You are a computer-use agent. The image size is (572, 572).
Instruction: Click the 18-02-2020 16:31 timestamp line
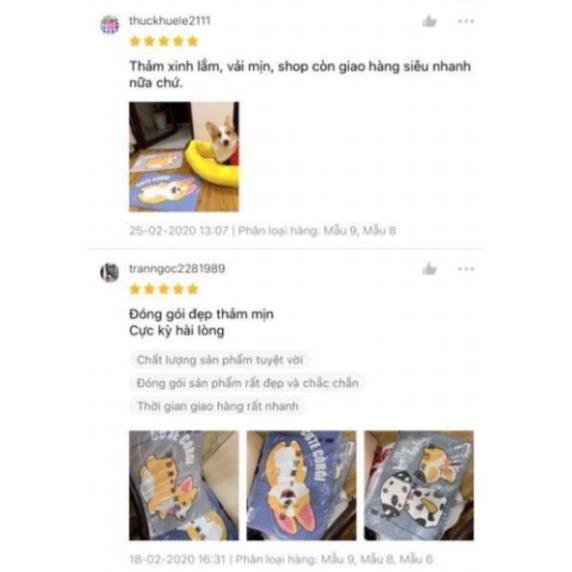(x=281, y=559)
